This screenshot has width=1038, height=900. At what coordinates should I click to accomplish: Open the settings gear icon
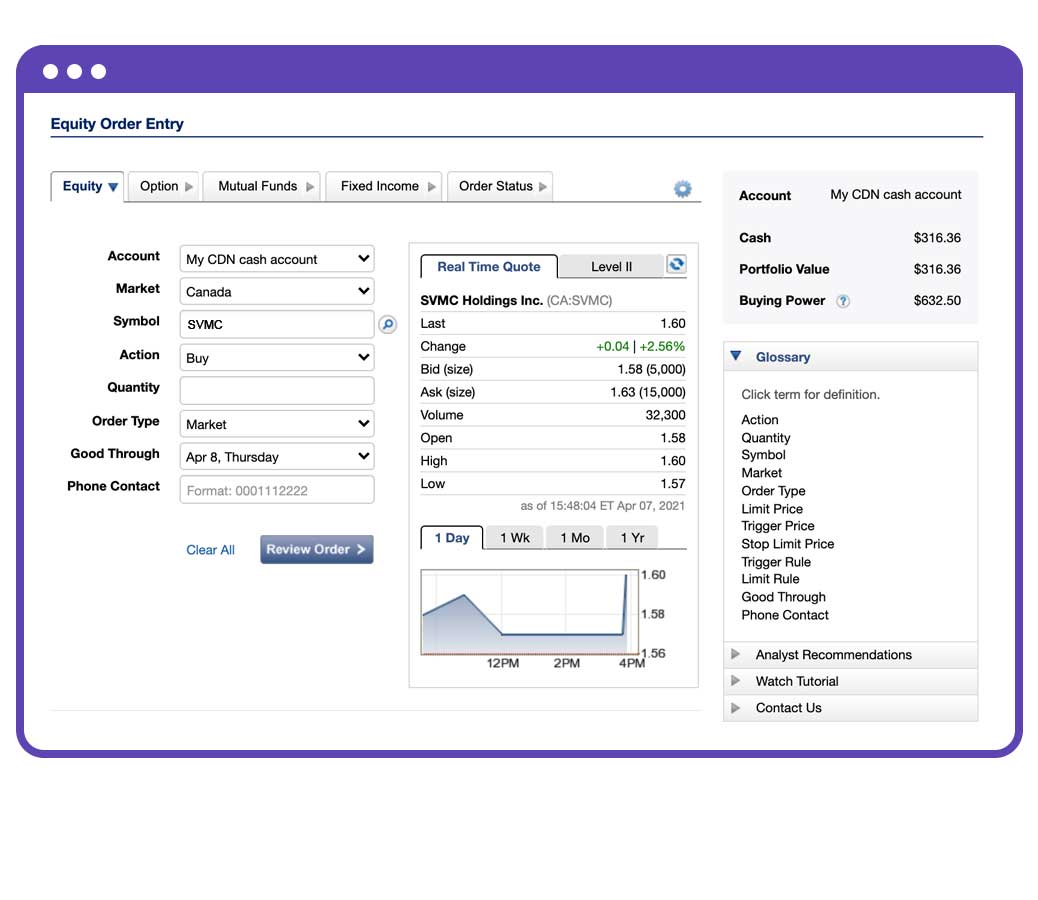[682, 187]
